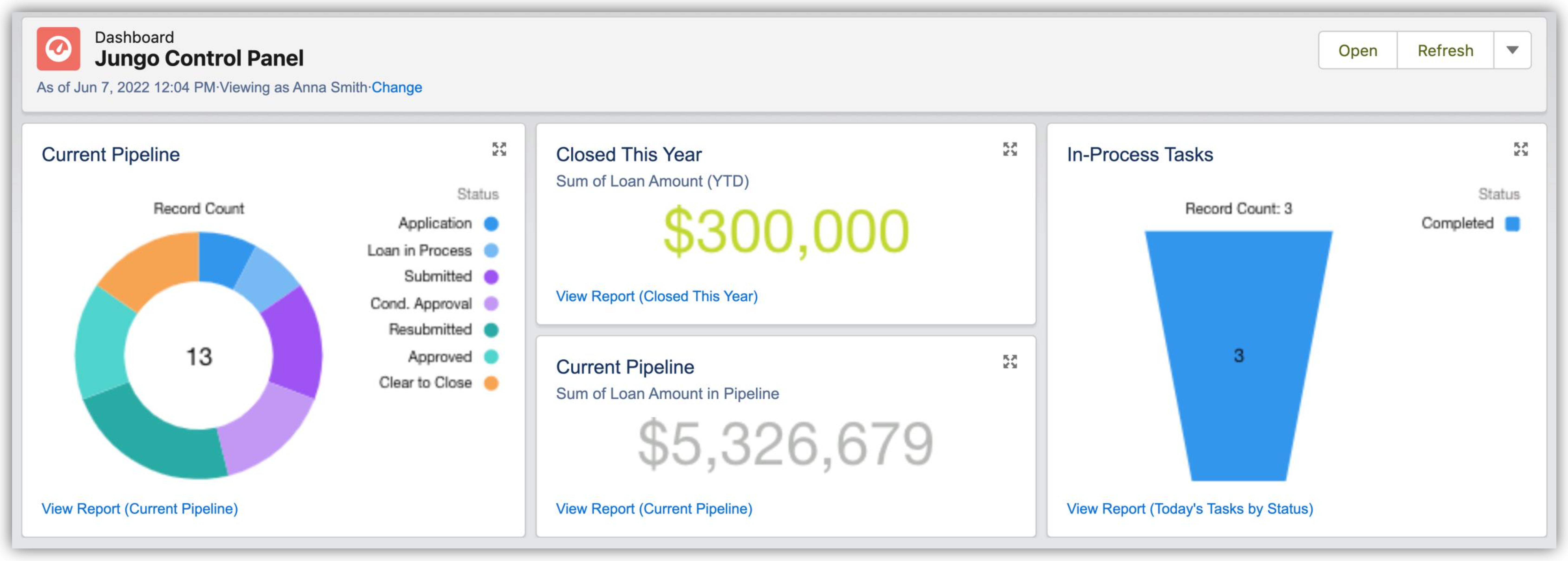
Task: Expand the Closed This Year widget
Action: point(1010,149)
